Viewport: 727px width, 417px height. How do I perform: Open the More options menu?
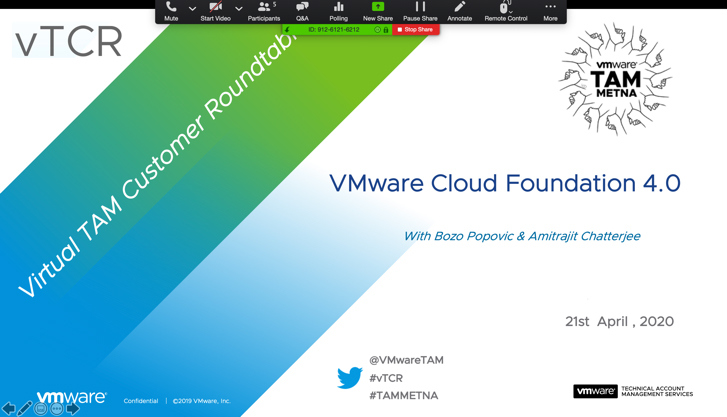point(550,11)
